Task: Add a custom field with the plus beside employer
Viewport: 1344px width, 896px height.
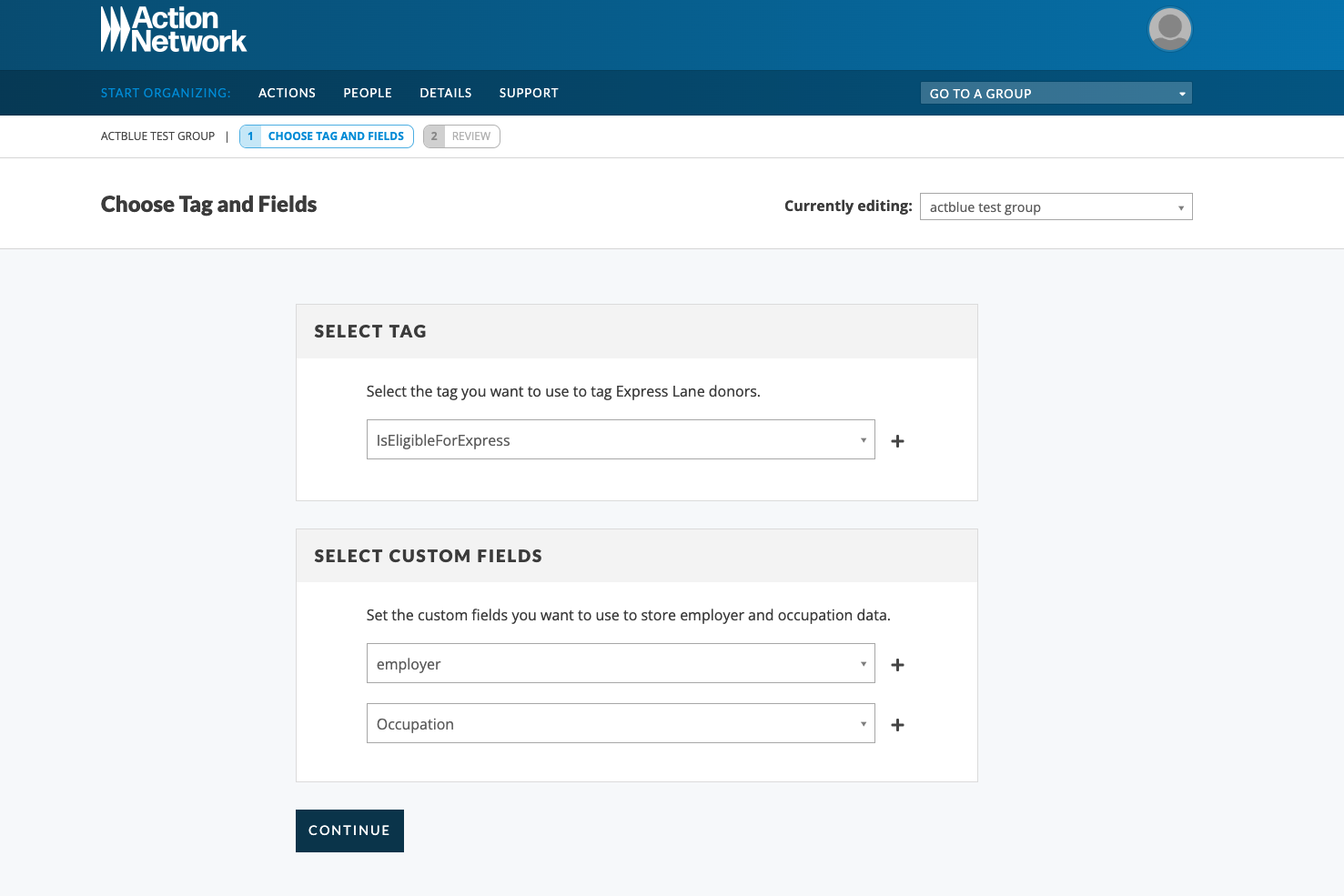Action: (x=897, y=665)
